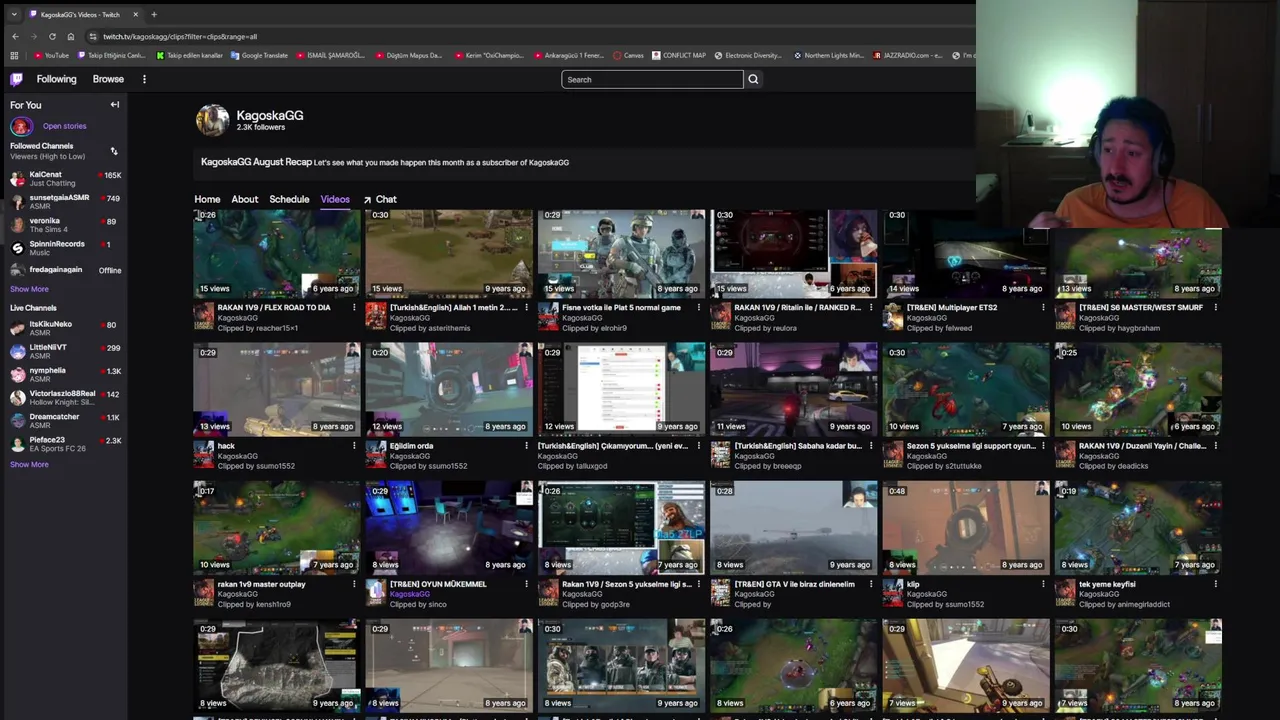This screenshot has width=1280, height=720.
Task: Open the browser tab search dropdown
Action: 14,14
